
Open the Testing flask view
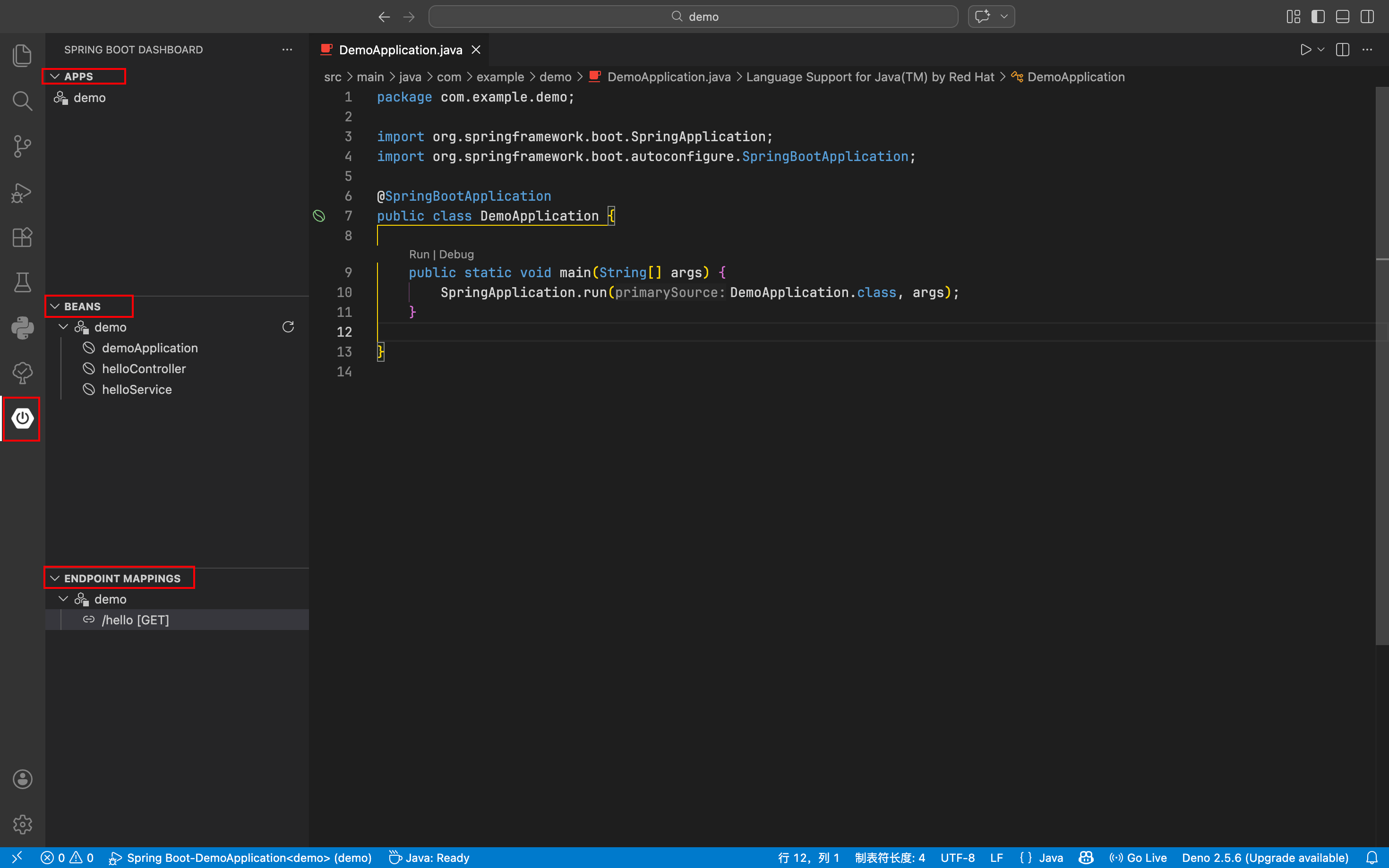(x=22, y=282)
